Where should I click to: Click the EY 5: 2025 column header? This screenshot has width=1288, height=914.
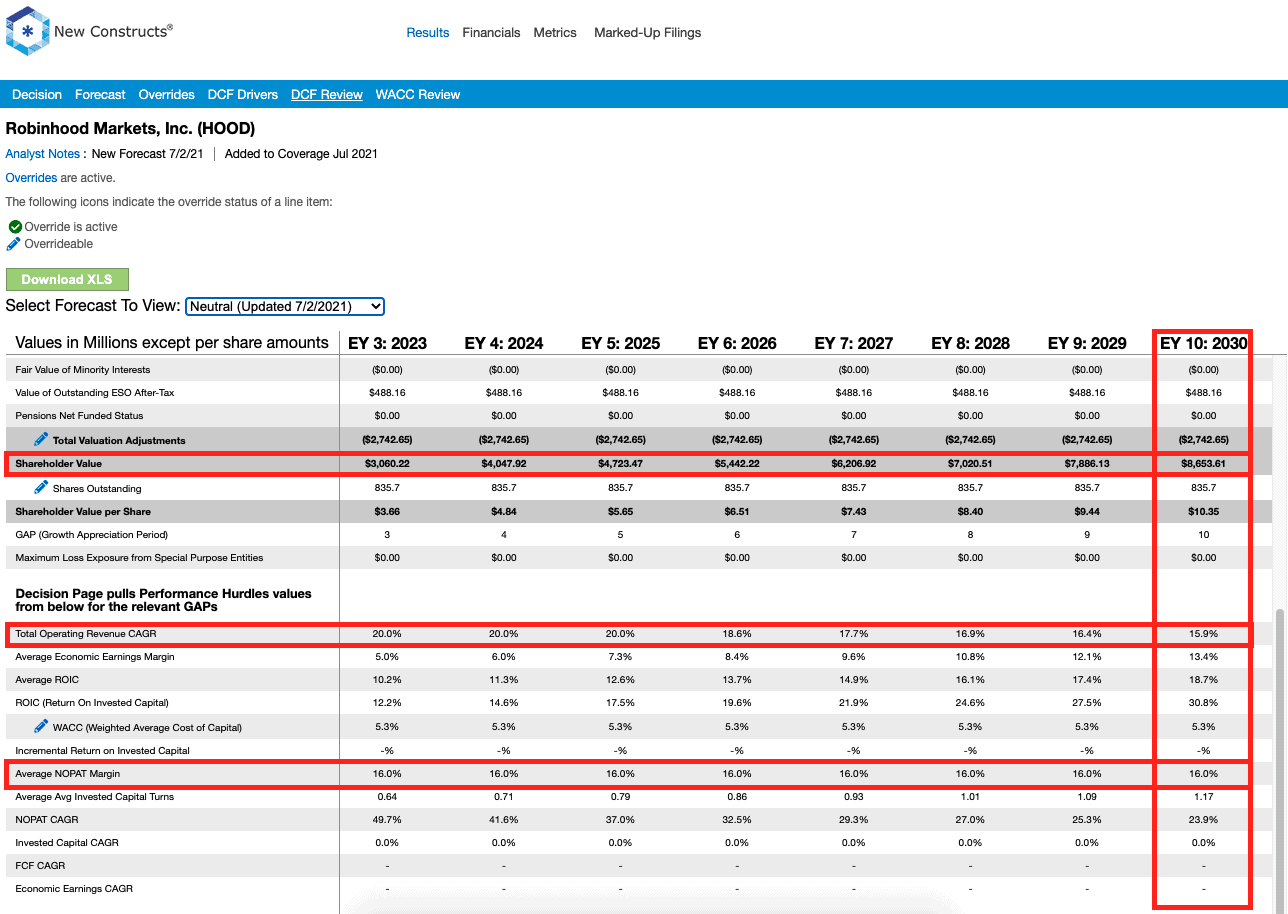click(621, 343)
